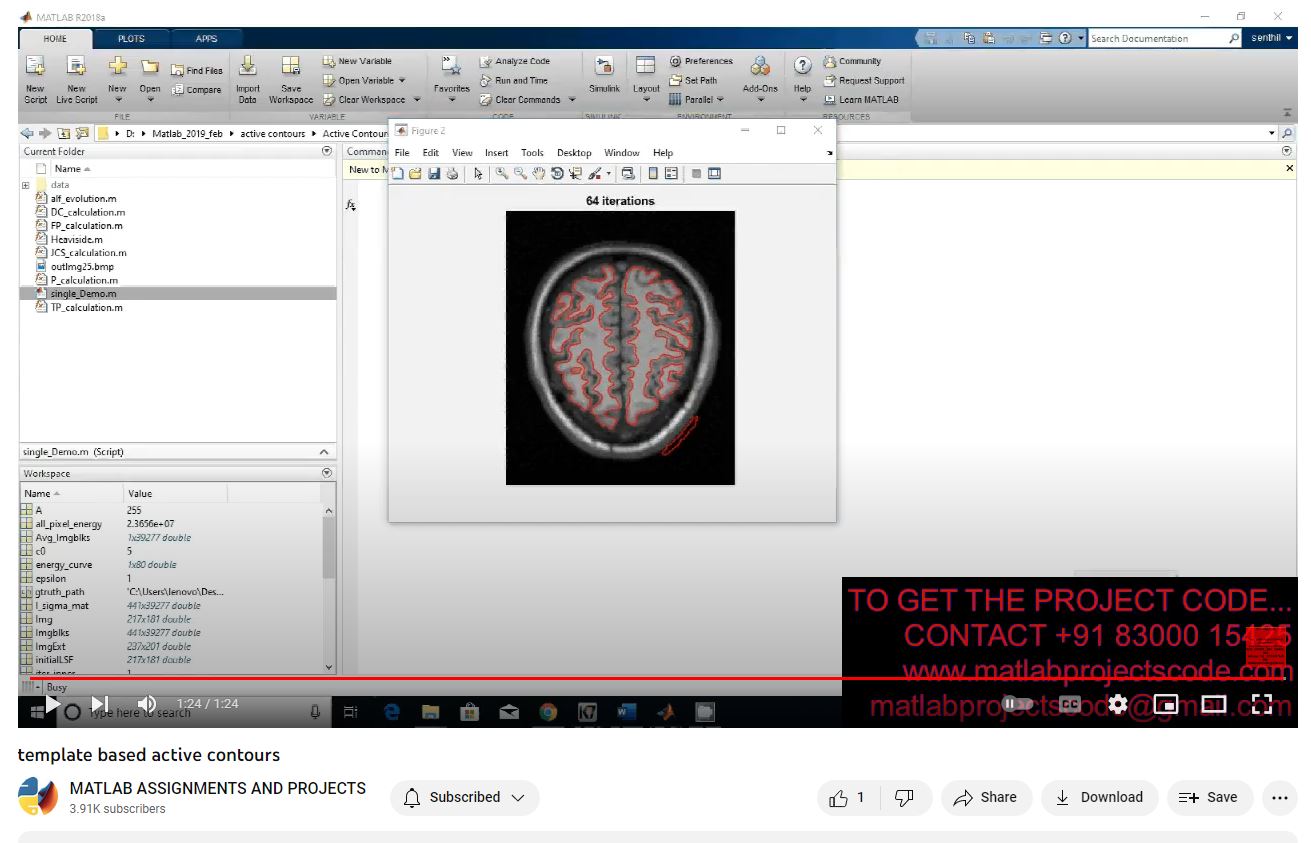1311x843 pixels.
Task: Open the Tools menu in Figure 2
Action: [x=532, y=153]
